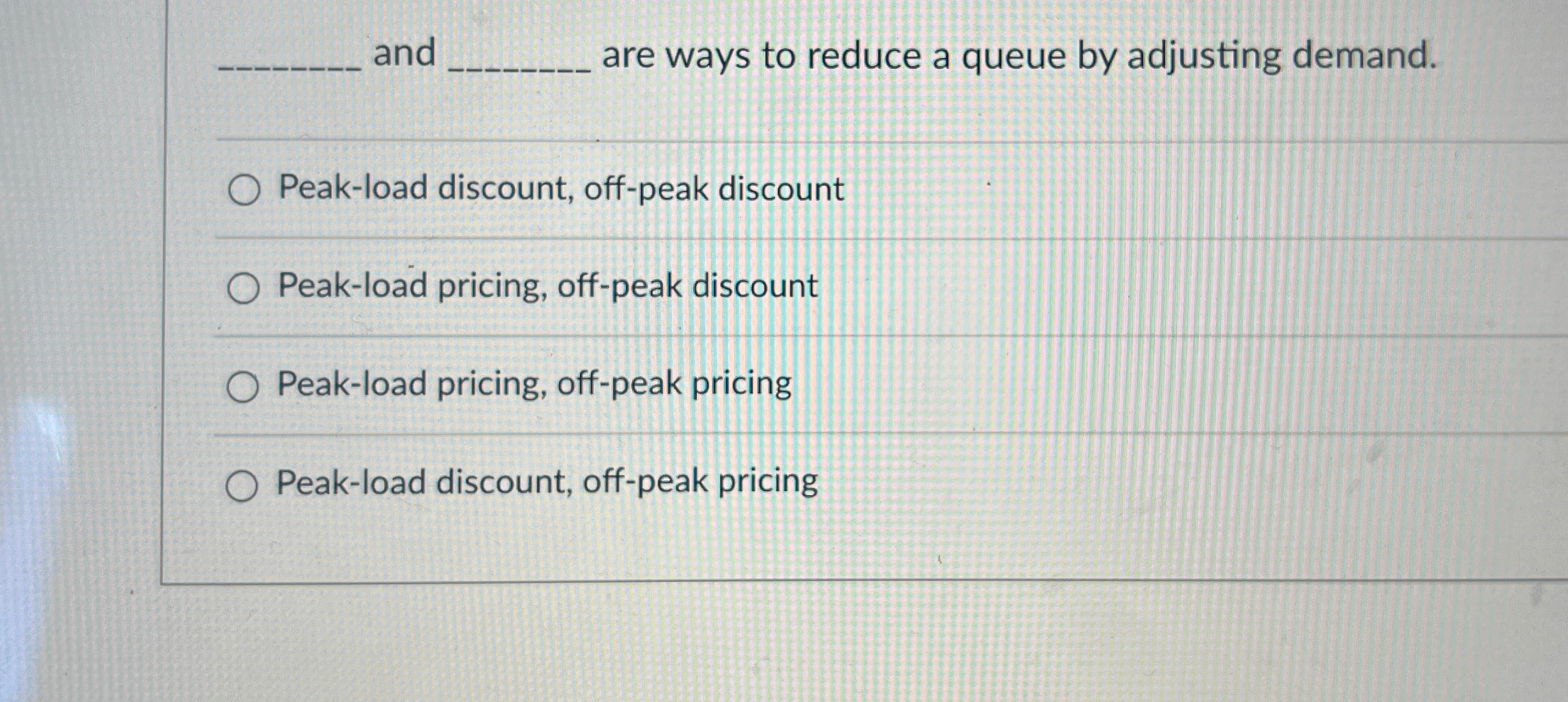Select the radio button for "Peak-load discount, off-peak discount"
The image size is (1568, 702).
click(244, 190)
